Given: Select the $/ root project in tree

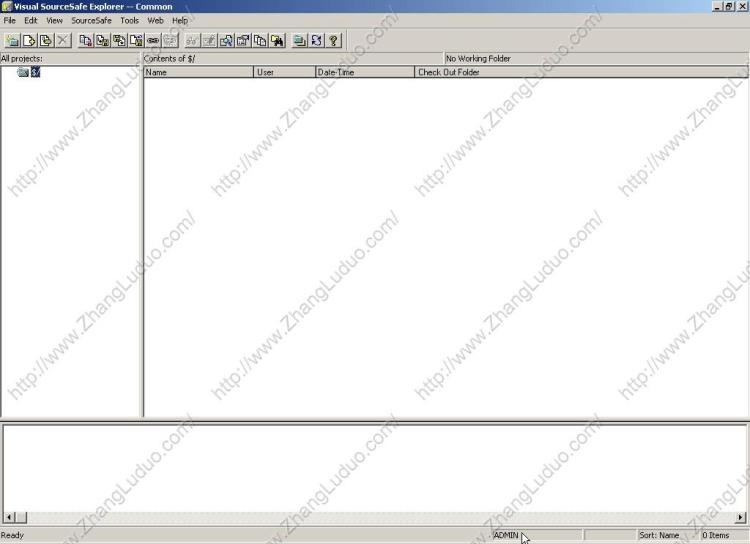Looking at the screenshot, I should click(x=35, y=72).
